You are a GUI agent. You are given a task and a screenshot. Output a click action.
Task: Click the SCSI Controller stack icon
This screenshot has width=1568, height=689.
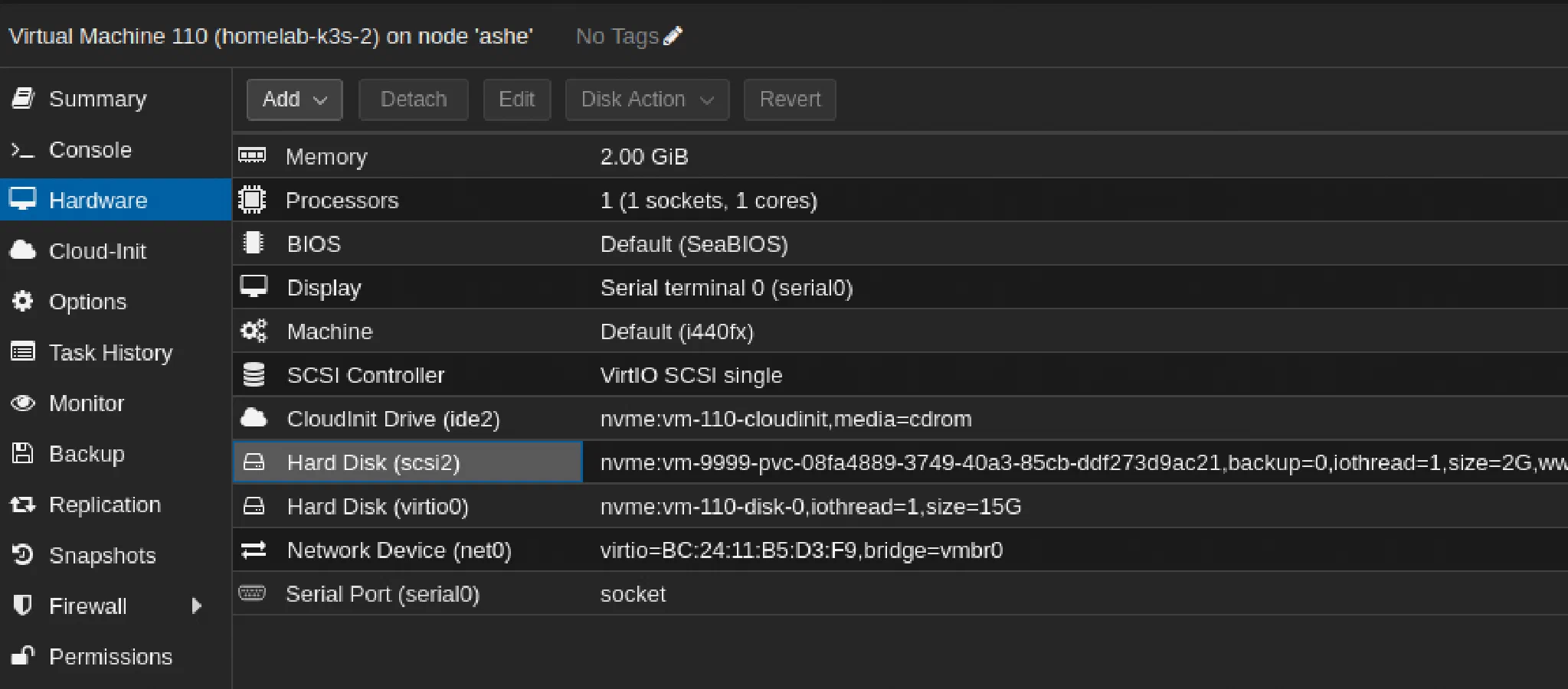click(254, 374)
